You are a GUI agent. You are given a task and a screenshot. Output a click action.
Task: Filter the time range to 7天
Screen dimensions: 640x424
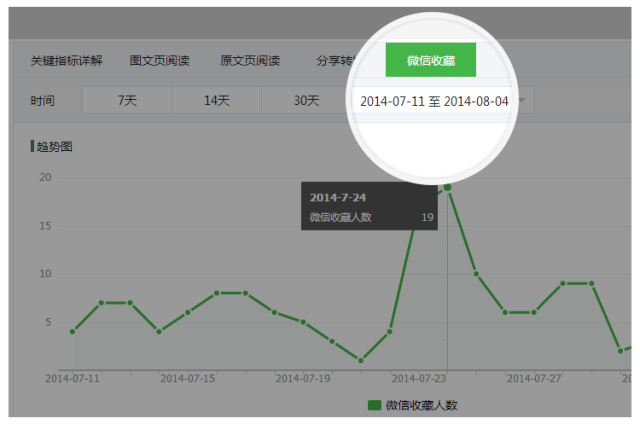(x=127, y=101)
